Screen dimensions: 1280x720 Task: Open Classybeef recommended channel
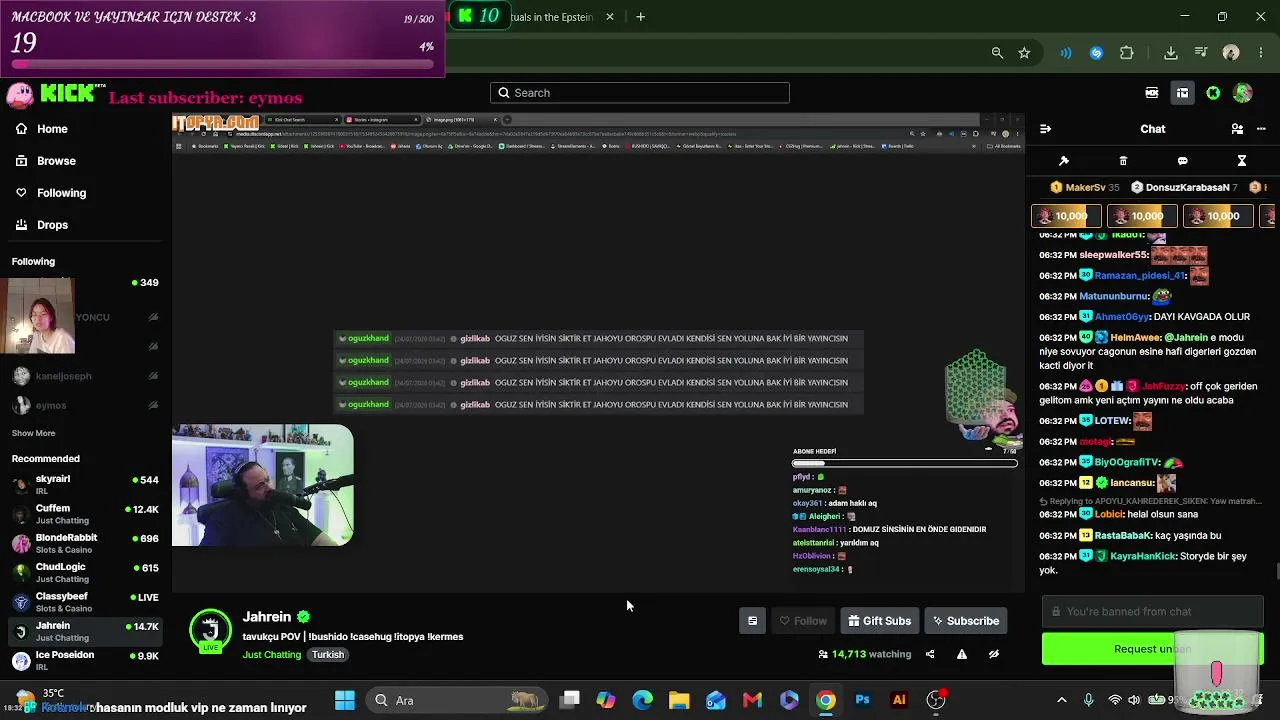tap(85, 602)
